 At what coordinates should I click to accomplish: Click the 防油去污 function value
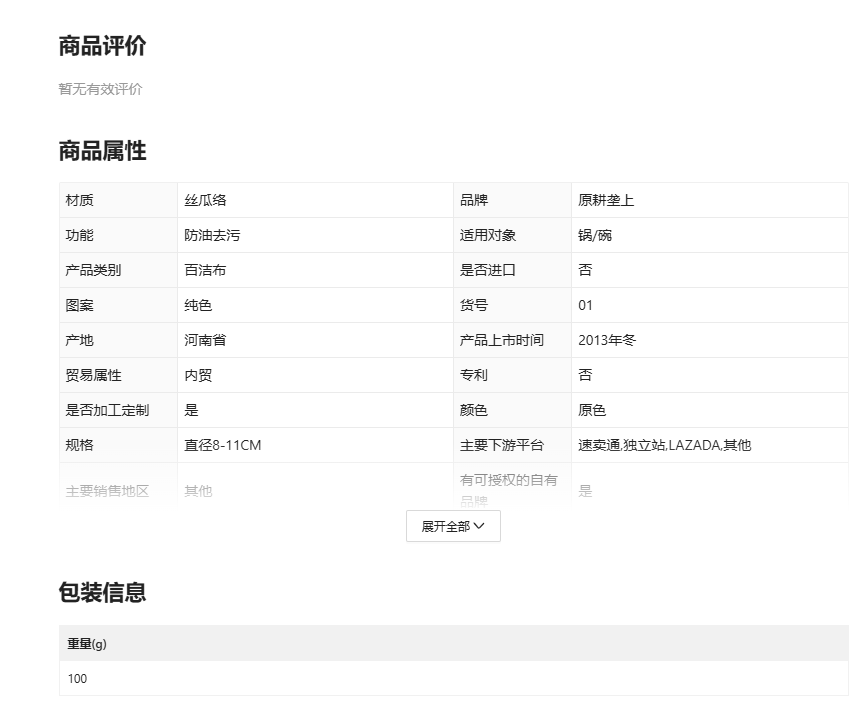coord(212,235)
